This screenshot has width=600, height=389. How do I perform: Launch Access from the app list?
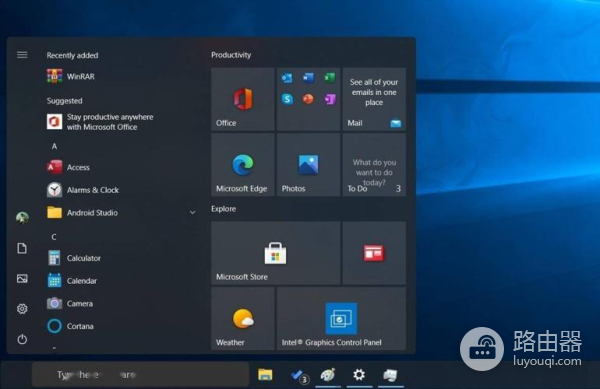(68, 167)
